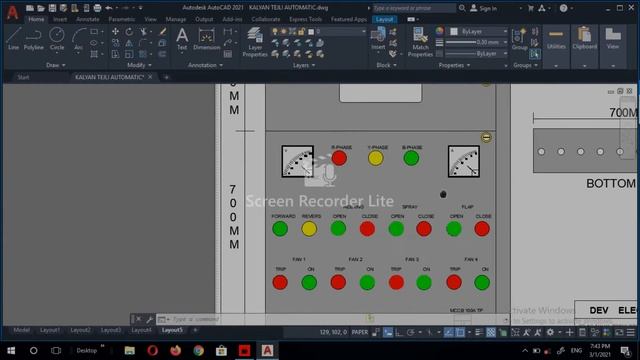Activate the Move tool in Modify panel
The width and height of the screenshot is (640, 360).
116,31
